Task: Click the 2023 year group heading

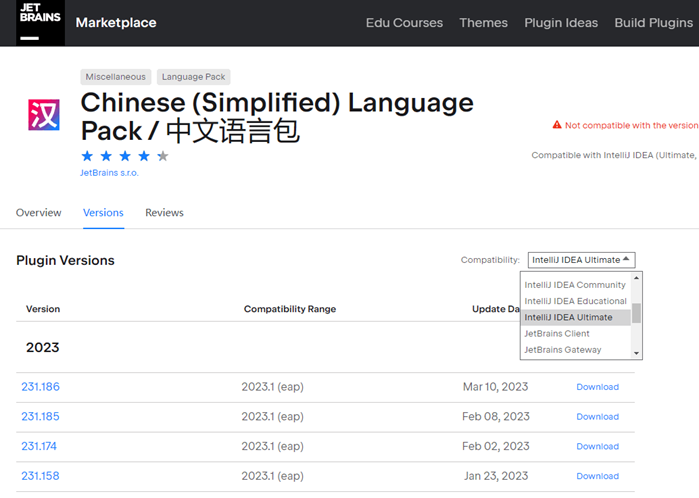Action: point(42,347)
